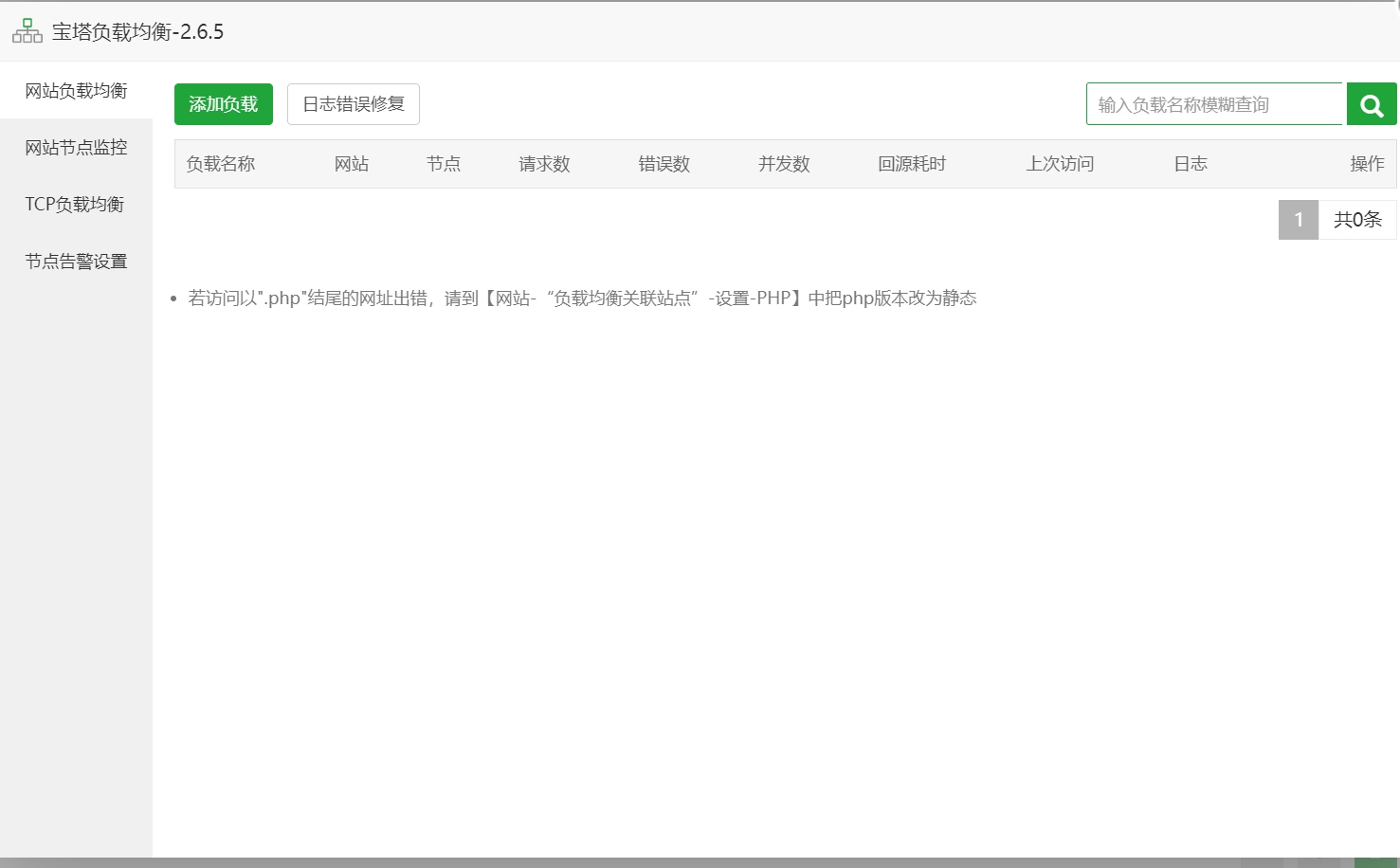This screenshot has width=1400, height=868.
Task: Click the 网站 column header
Action: tap(351, 164)
